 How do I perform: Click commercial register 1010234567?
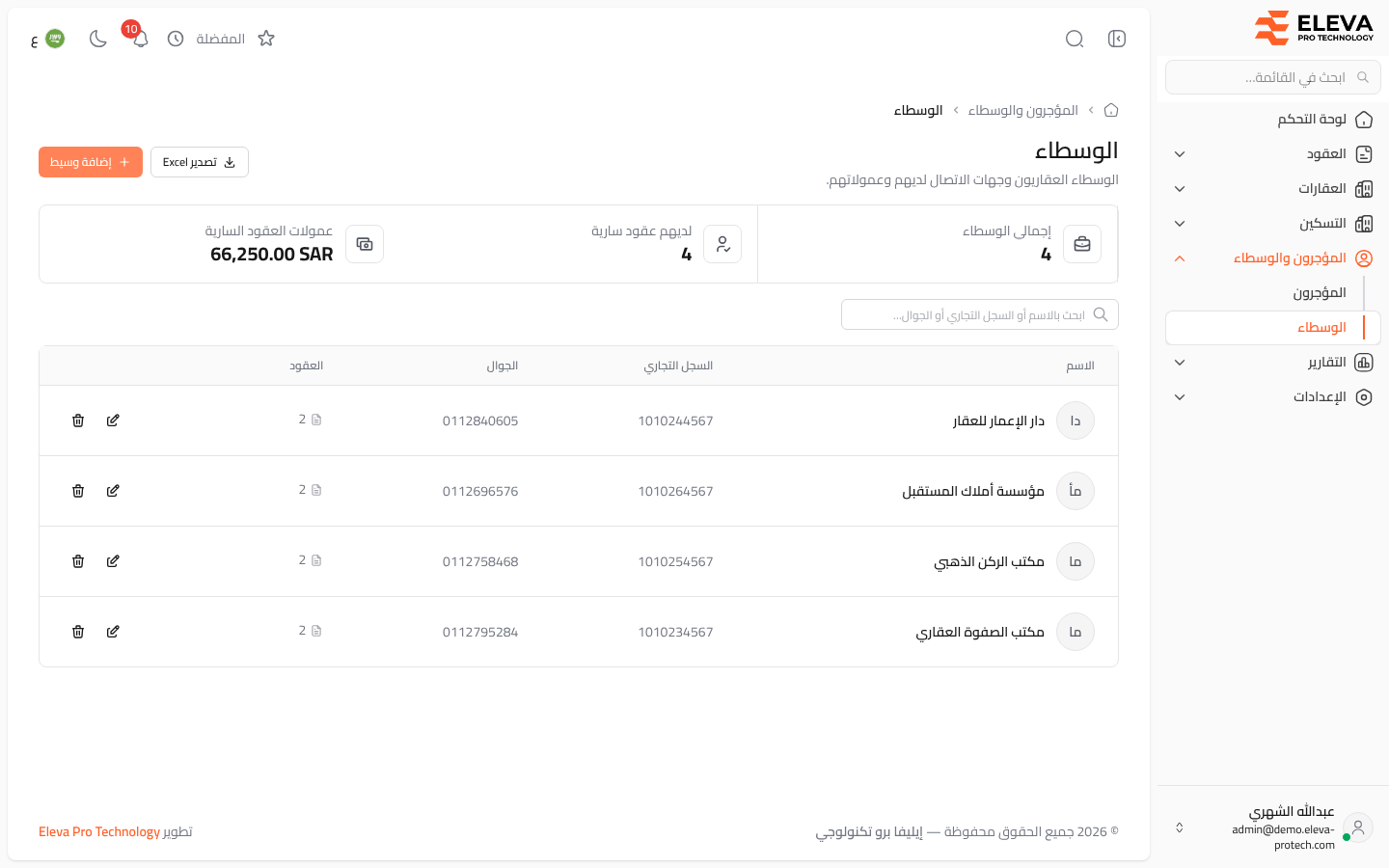(675, 632)
